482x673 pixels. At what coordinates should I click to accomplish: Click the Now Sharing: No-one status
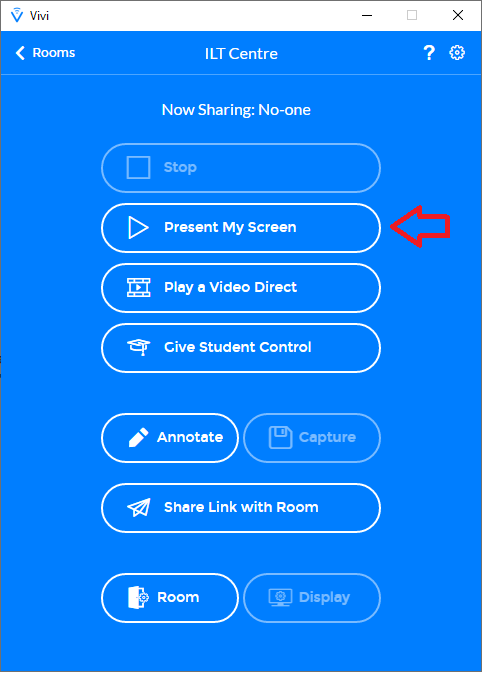point(236,110)
